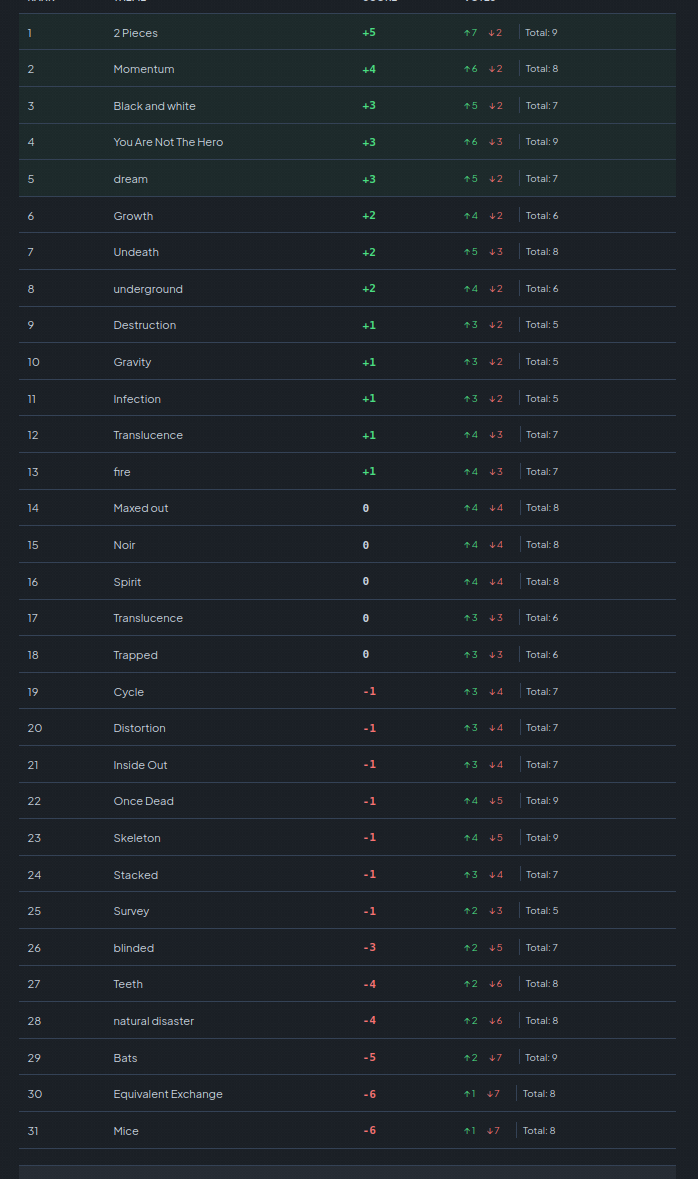Click the natural disaster theme entry
The height and width of the screenshot is (1179, 698).
pyautogui.click(x=153, y=1021)
